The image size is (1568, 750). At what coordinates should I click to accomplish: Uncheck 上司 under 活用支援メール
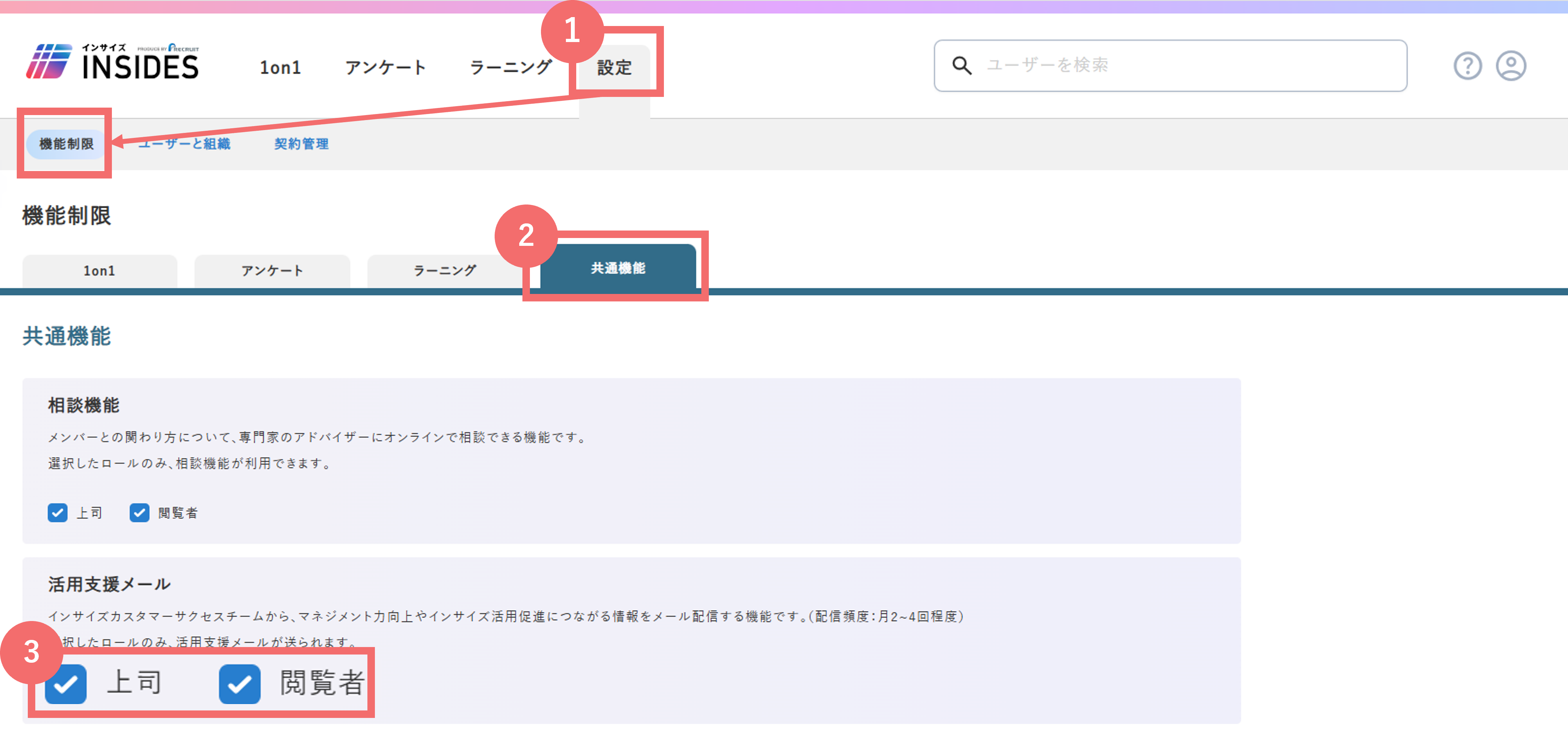pos(66,684)
